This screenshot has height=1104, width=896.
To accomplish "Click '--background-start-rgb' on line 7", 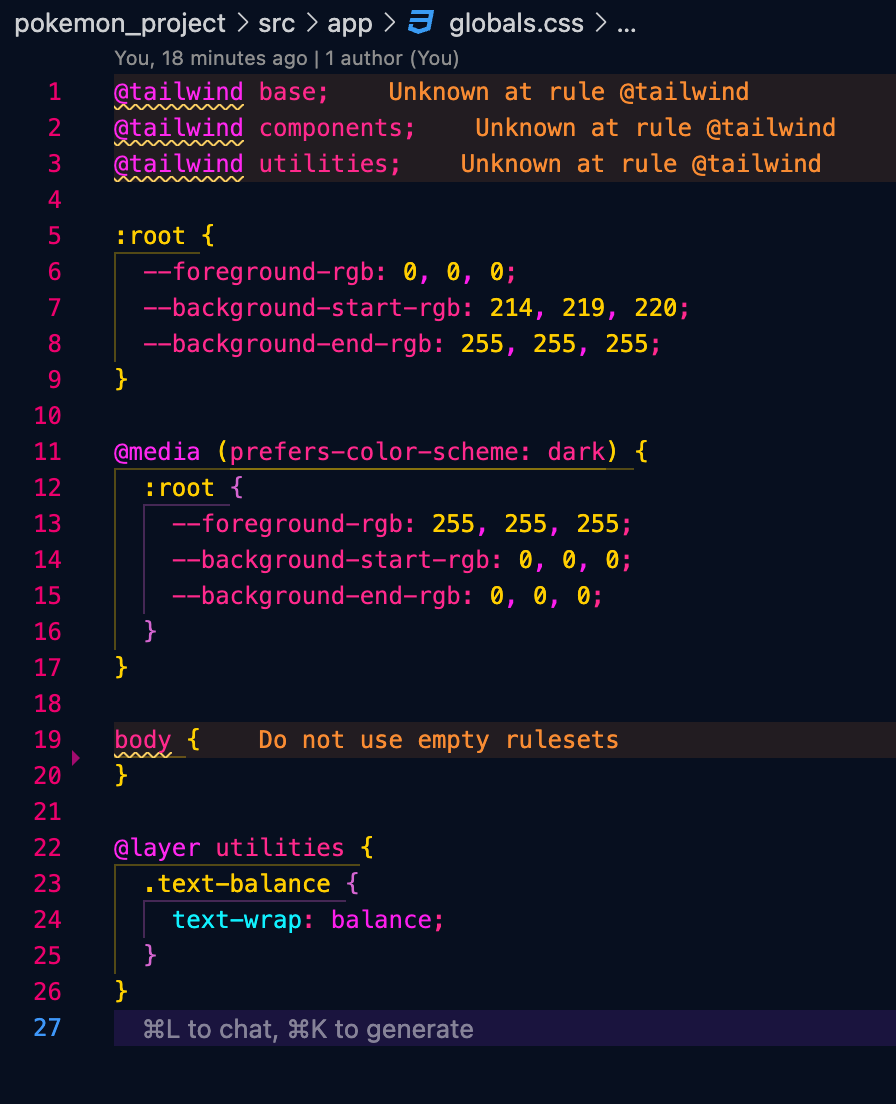I will pyautogui.click(x=301, y=308).
